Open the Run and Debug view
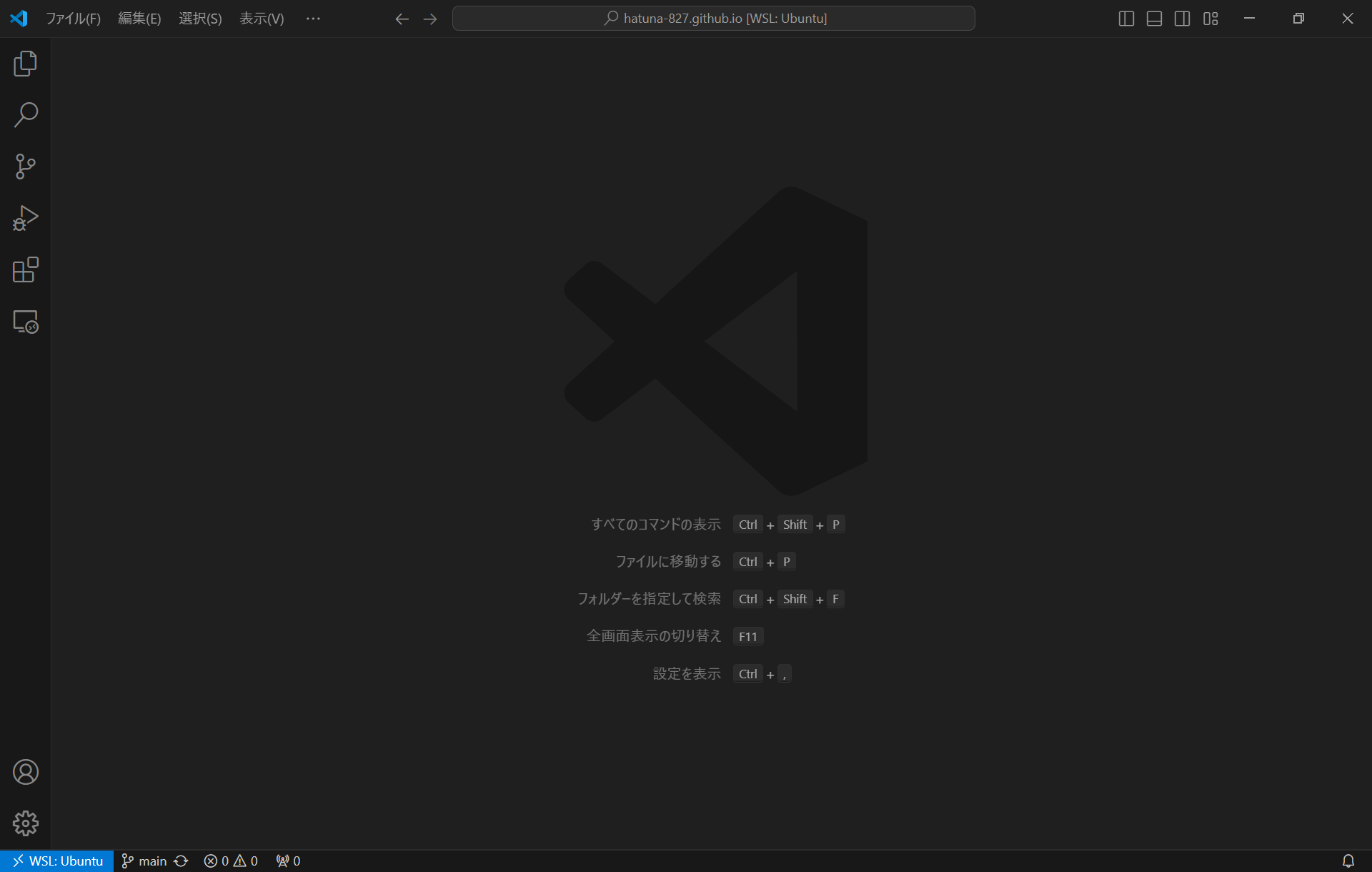This screenshot has height=872, width=1372. point(25,218)
